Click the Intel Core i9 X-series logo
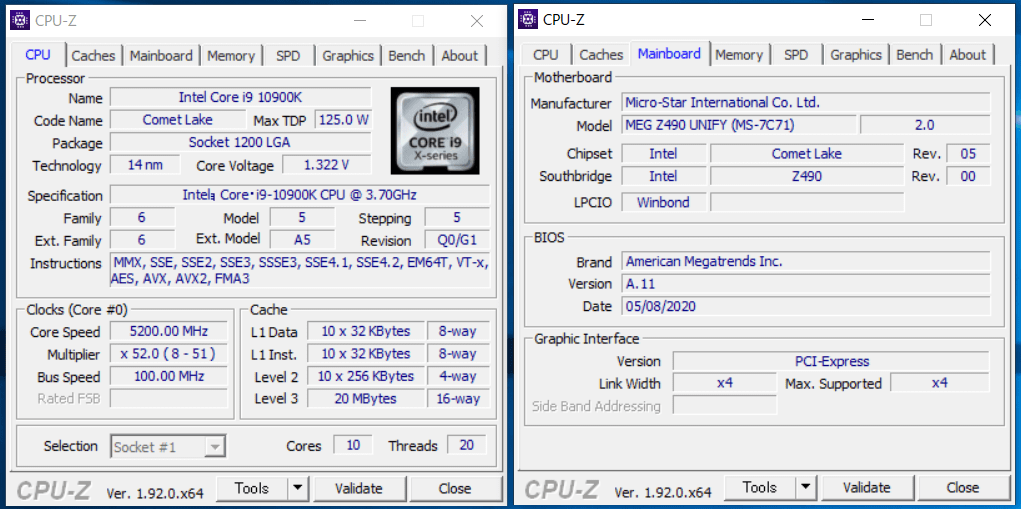Viewport: 1021px width, 509px height. [x=435, y=131]
